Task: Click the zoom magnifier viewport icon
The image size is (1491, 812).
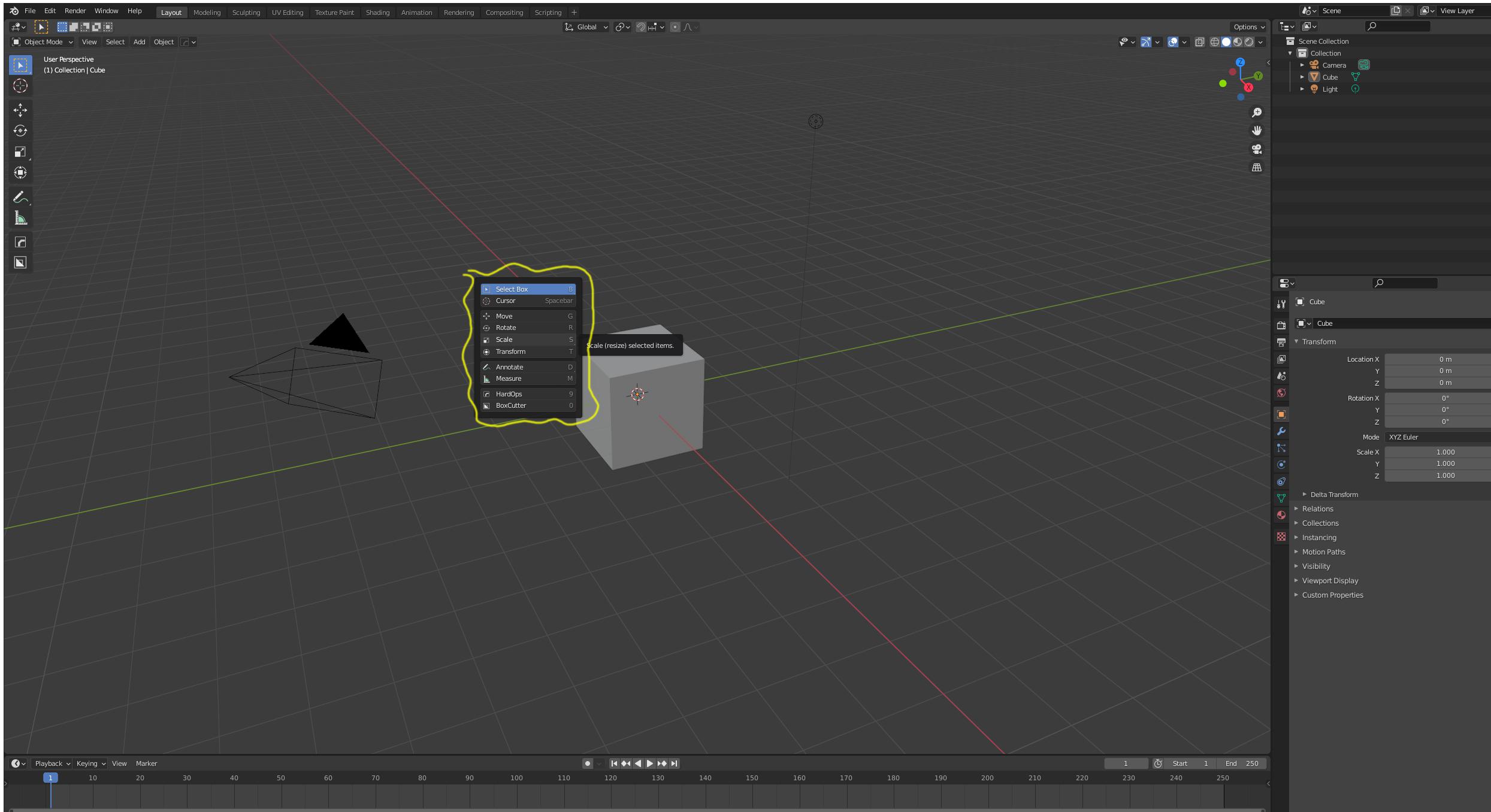Action: coord(1257,113)
